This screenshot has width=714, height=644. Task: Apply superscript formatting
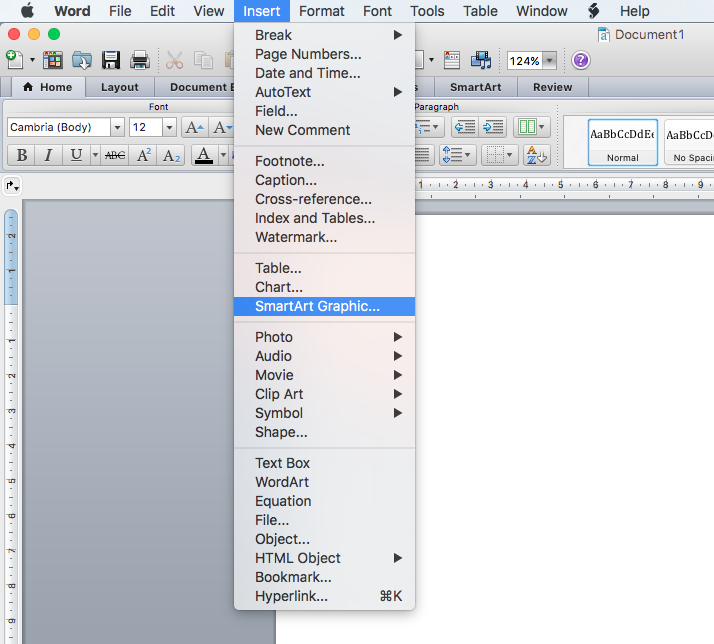pos(144,155)
